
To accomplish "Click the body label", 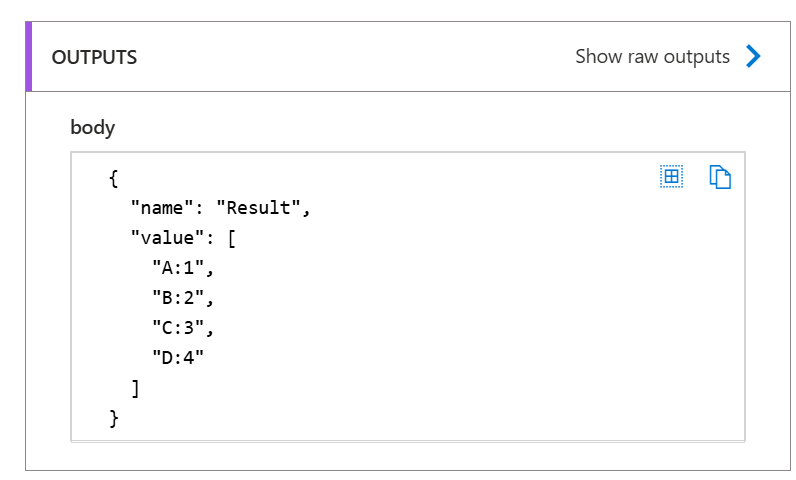I will pyautogui.click(x=92, y=127).
